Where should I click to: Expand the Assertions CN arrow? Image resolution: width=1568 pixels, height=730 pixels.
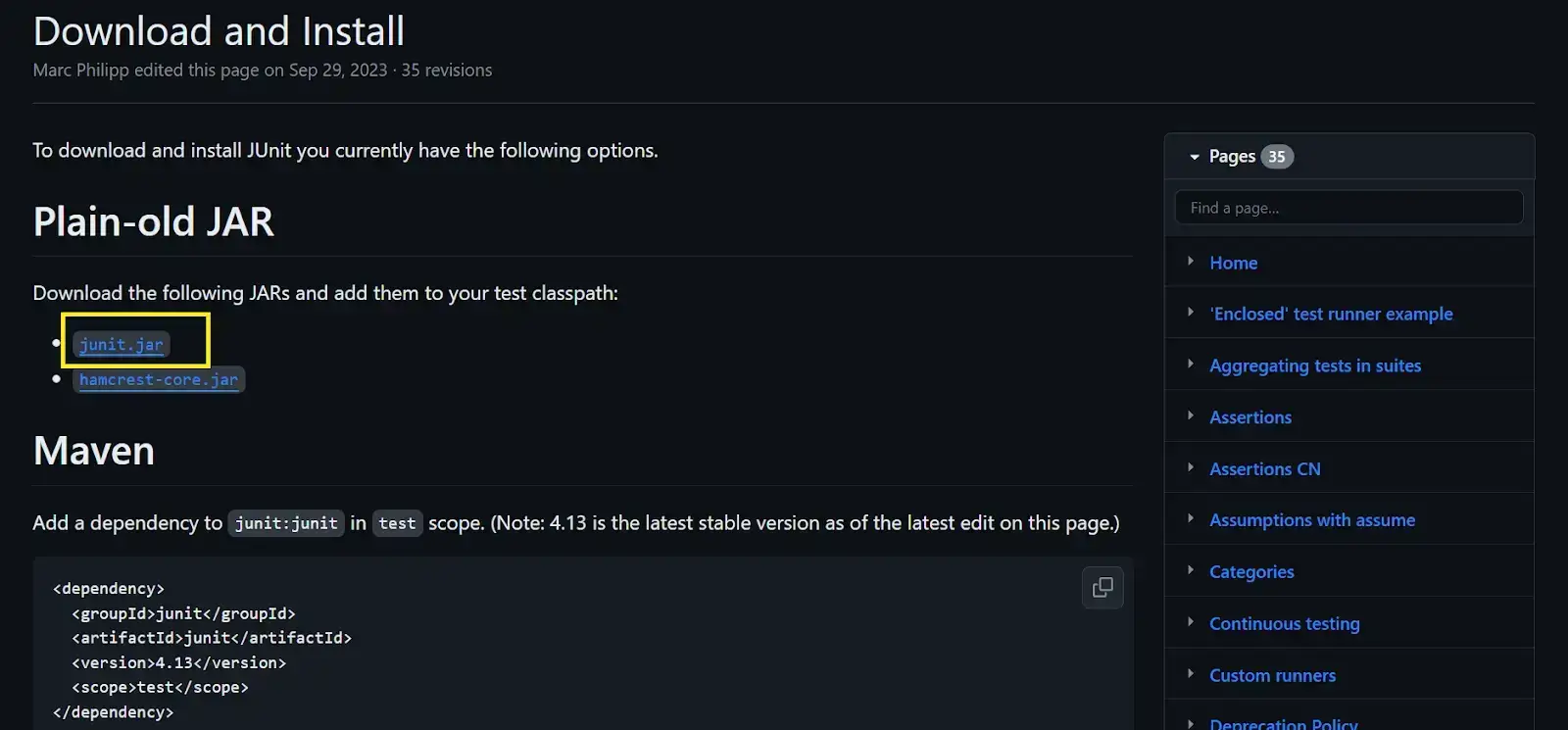click(1191, 467)
